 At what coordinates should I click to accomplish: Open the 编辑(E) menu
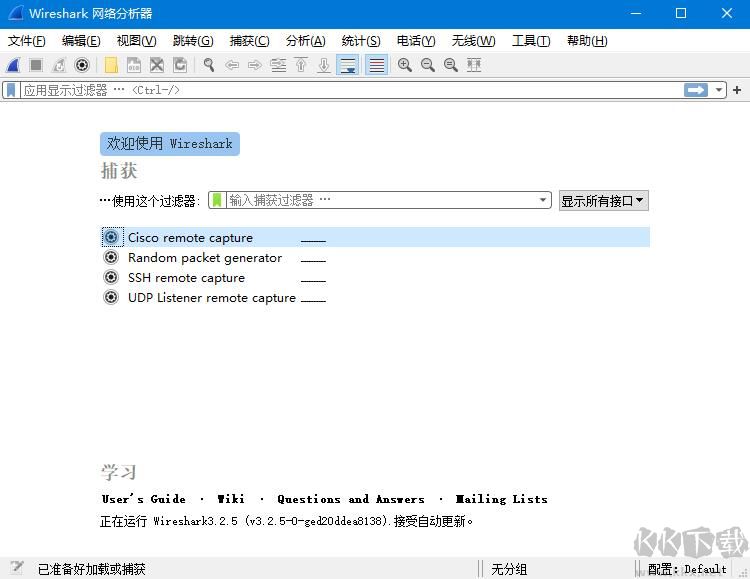tap(81, 41)
